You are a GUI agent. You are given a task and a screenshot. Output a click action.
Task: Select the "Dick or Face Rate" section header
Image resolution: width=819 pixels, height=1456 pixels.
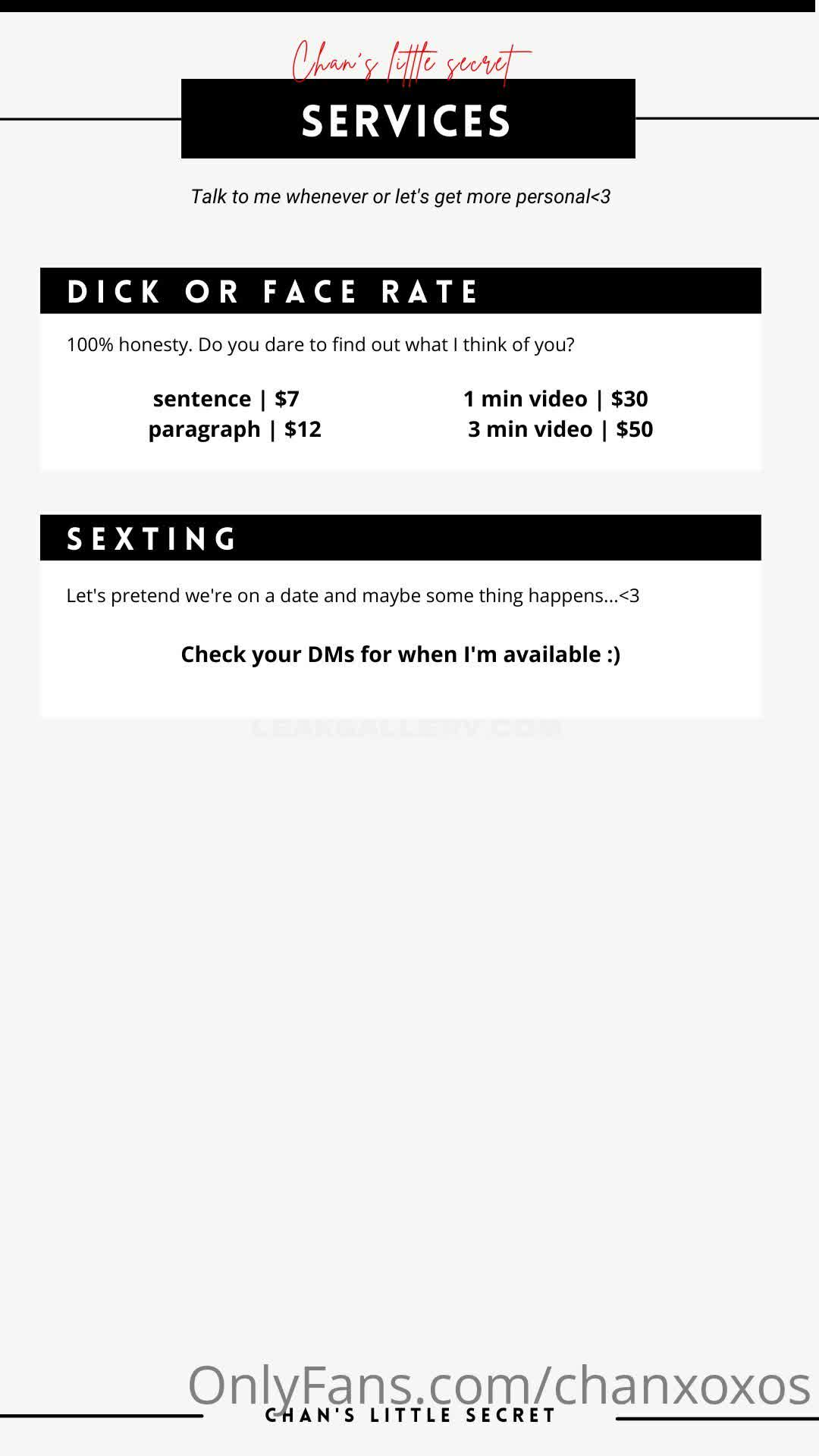(x=400, y=291)
